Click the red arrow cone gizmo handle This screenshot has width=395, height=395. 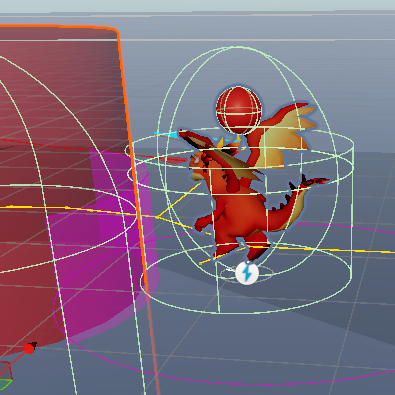(30, 348)
